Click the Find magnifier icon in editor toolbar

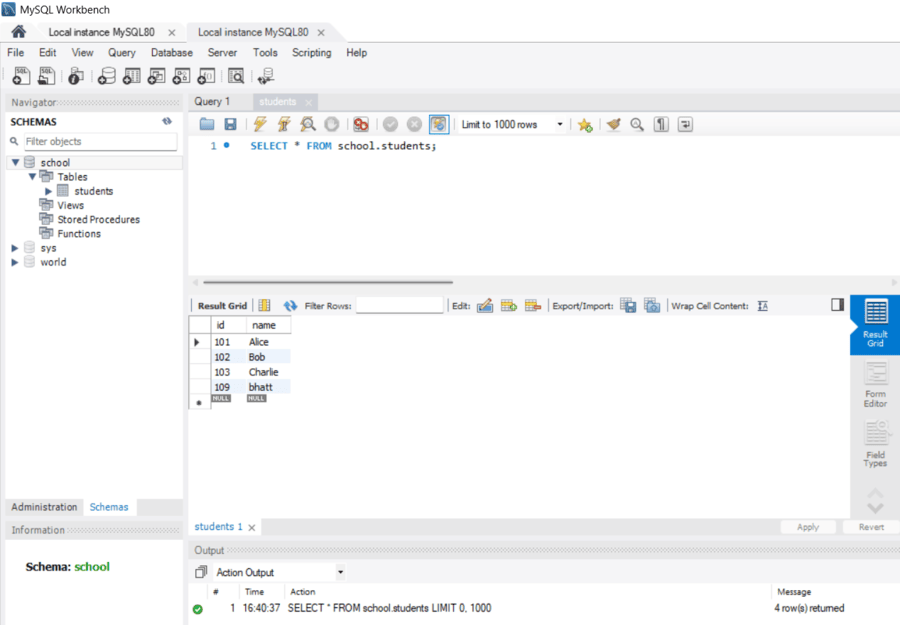tap(637, 124)
